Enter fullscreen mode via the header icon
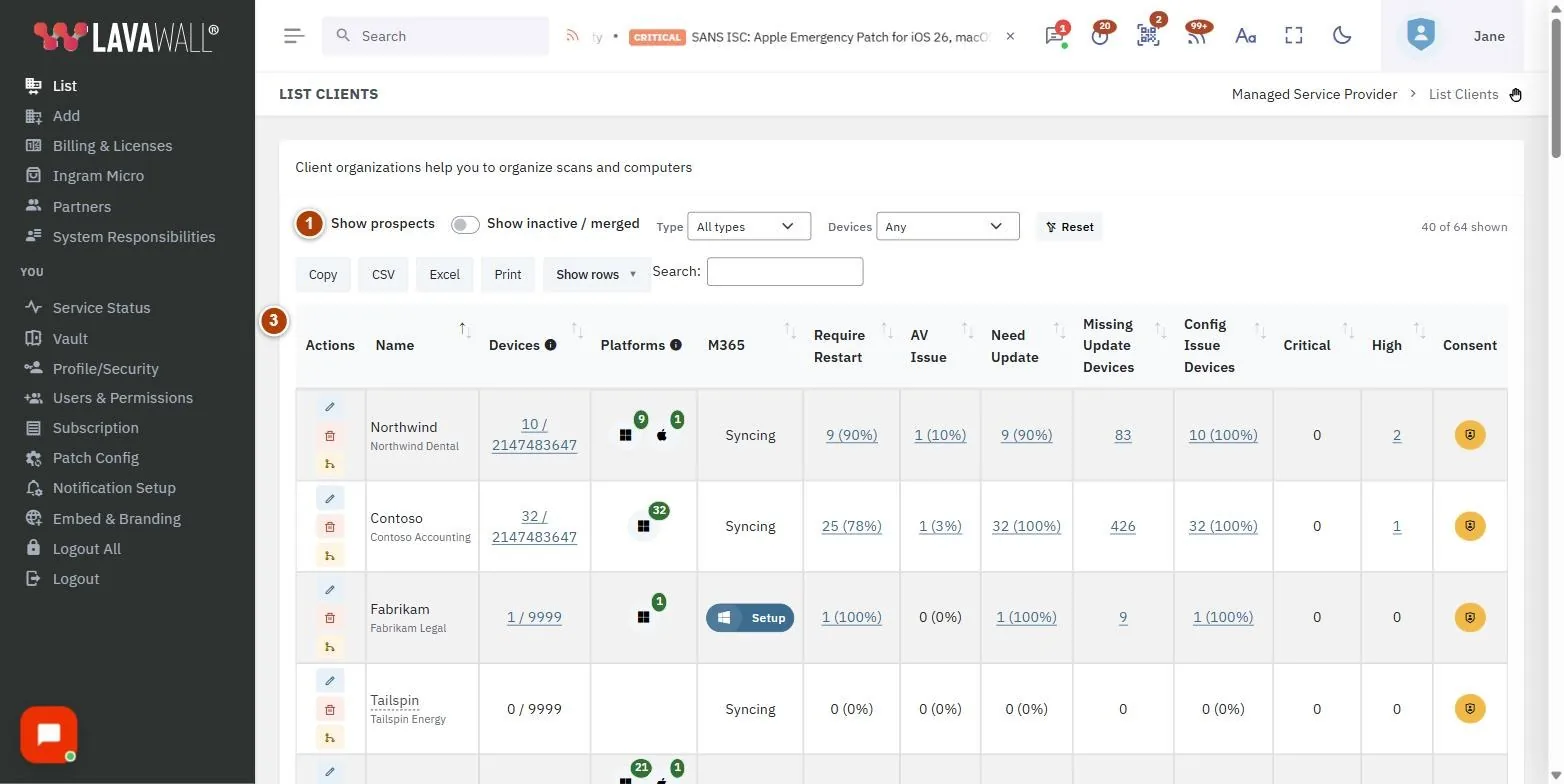Image resolution: width=1564 pixels, height=784 pixels. [1294, 36]
